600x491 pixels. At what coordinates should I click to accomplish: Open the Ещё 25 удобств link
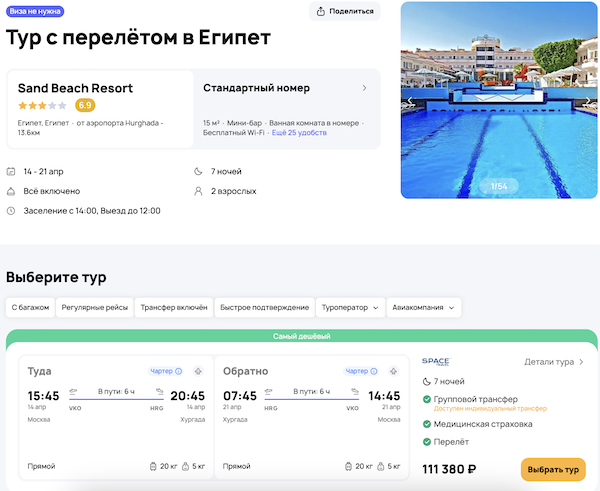tap(298, 133)
